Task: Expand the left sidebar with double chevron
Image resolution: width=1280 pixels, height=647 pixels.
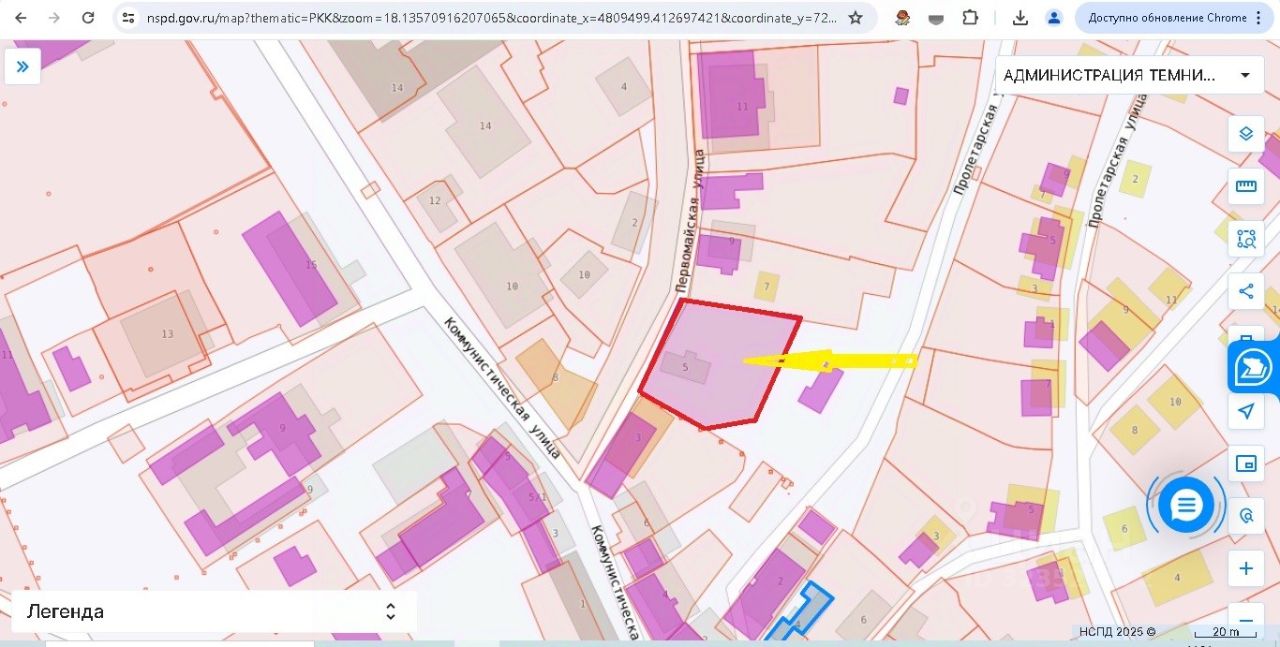Action: click(x=22, y=66)
